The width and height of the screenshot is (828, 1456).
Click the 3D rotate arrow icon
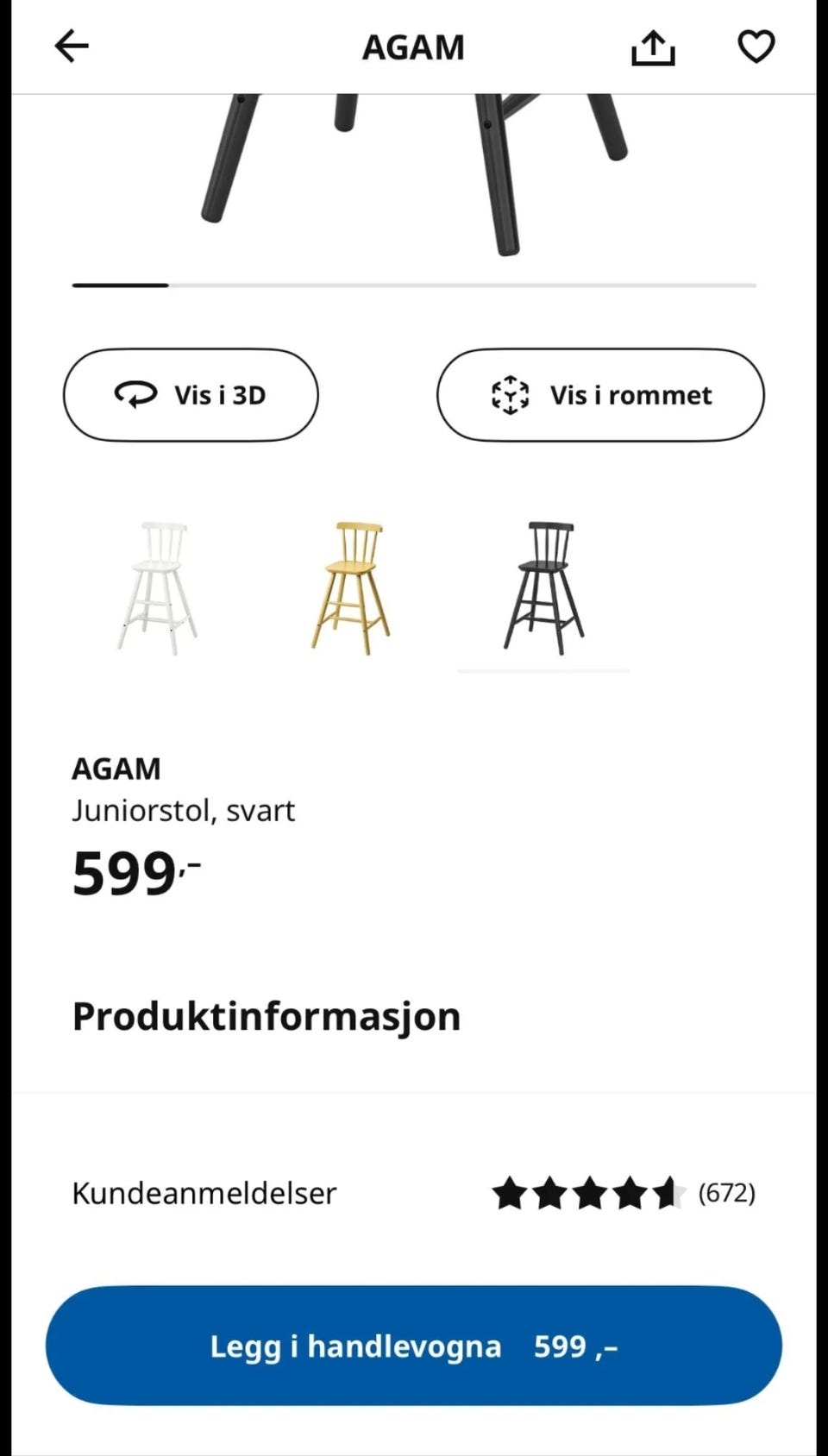tap(135, 395)
